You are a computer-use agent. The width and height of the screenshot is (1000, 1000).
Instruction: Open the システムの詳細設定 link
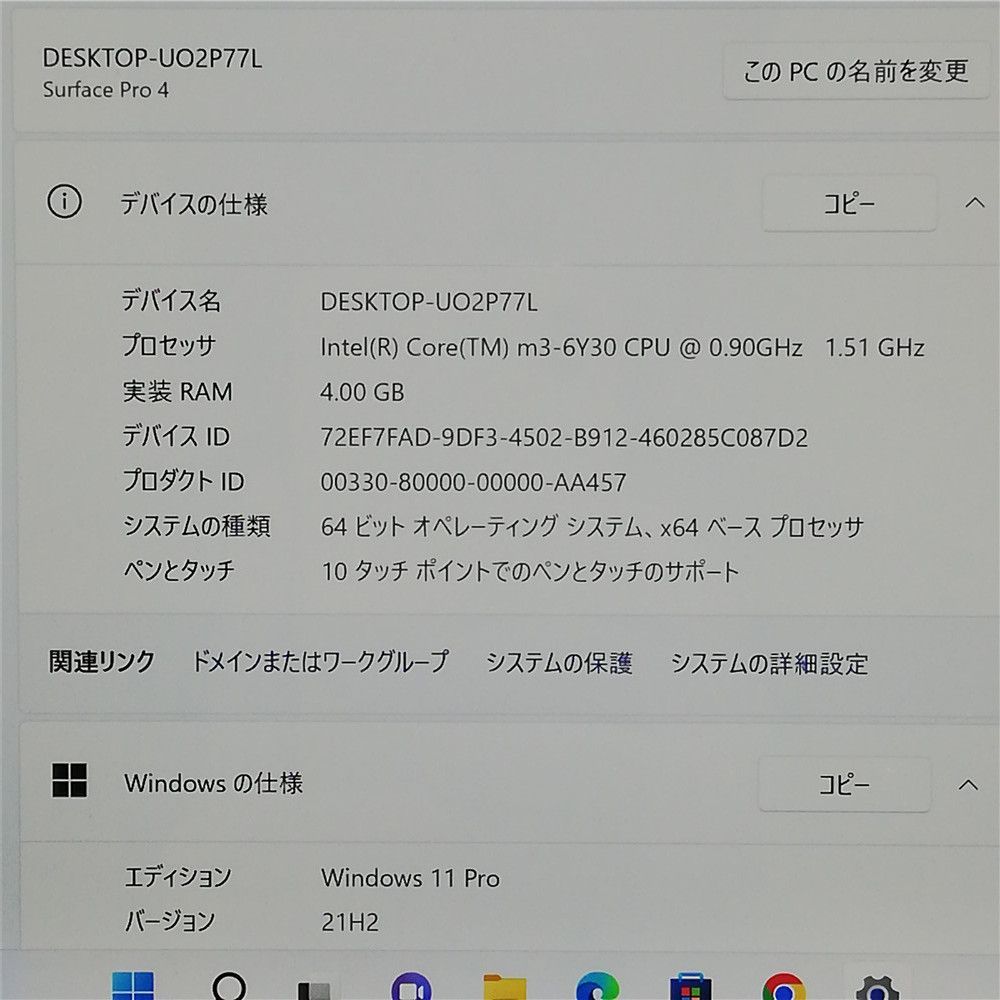pos(769,663)
